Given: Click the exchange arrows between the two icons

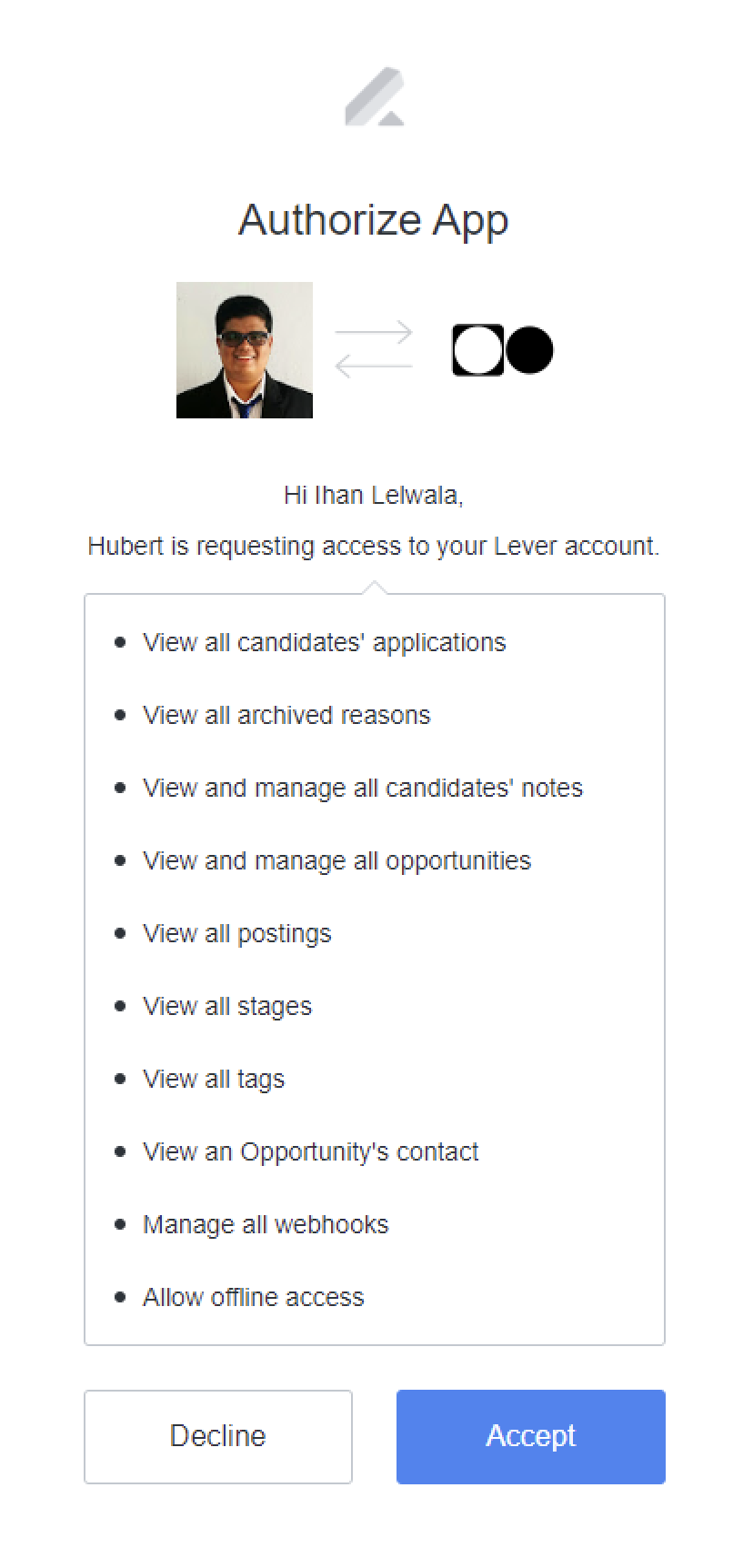Looking at the screenshot, I should point(373,350).
